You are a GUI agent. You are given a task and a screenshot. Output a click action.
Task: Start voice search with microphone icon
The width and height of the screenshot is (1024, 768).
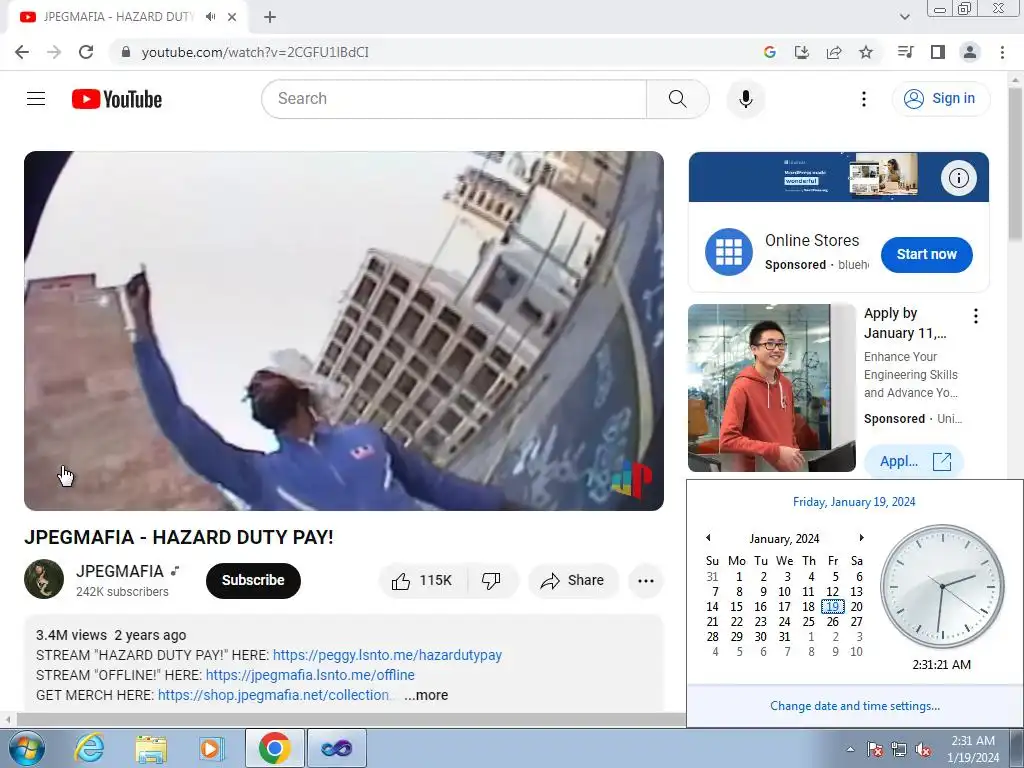746,99
